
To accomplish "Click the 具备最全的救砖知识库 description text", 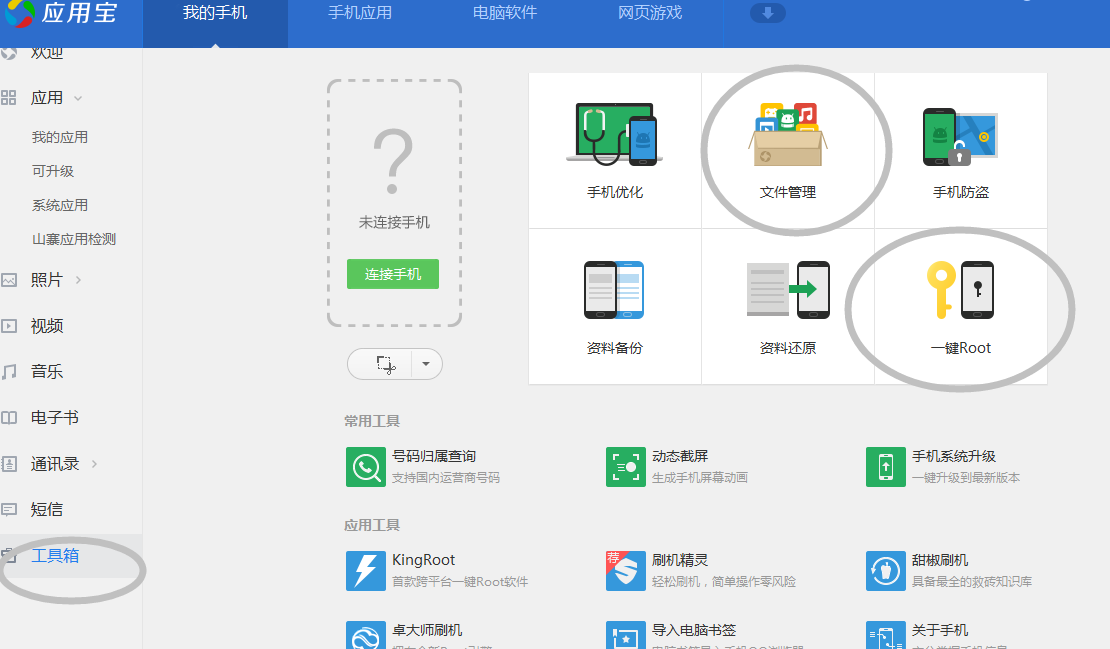I will point(972,582).
